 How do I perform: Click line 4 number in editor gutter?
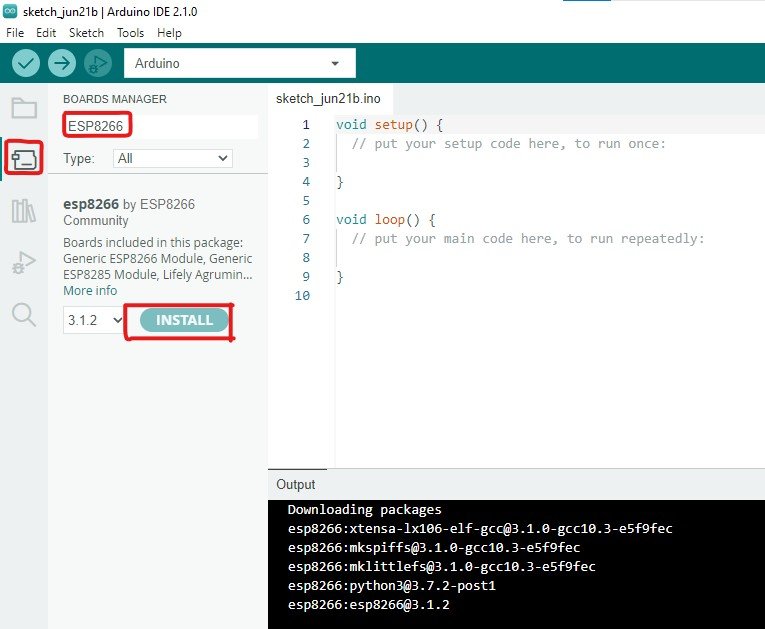tap(306, 182)
